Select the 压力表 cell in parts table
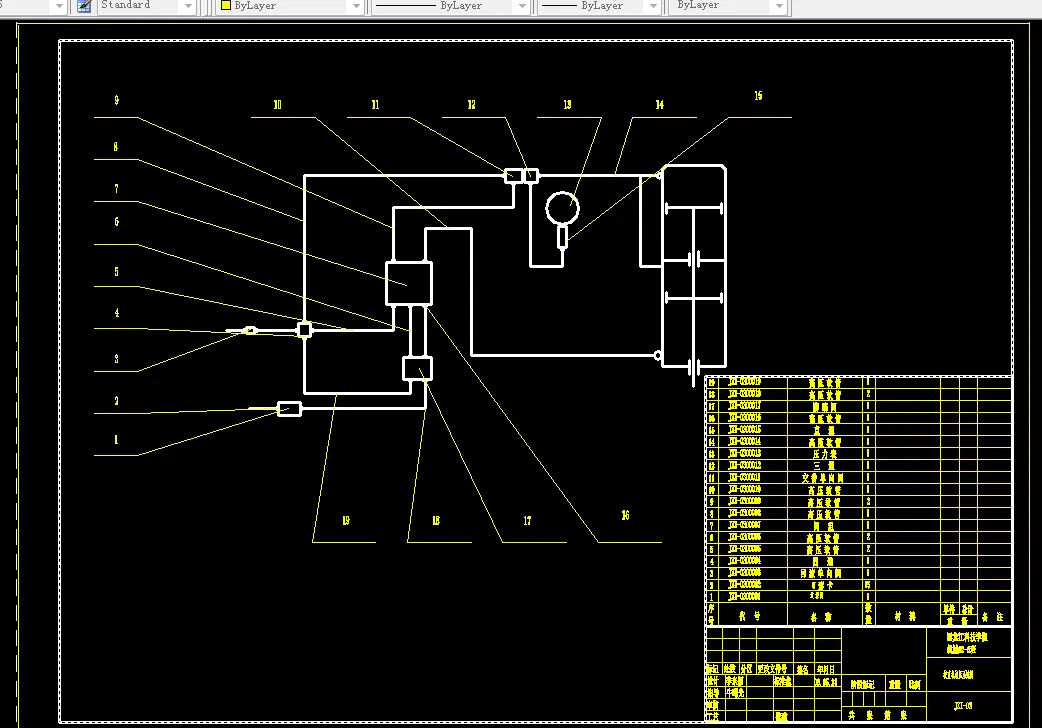1042x728 pixels. 825,454
